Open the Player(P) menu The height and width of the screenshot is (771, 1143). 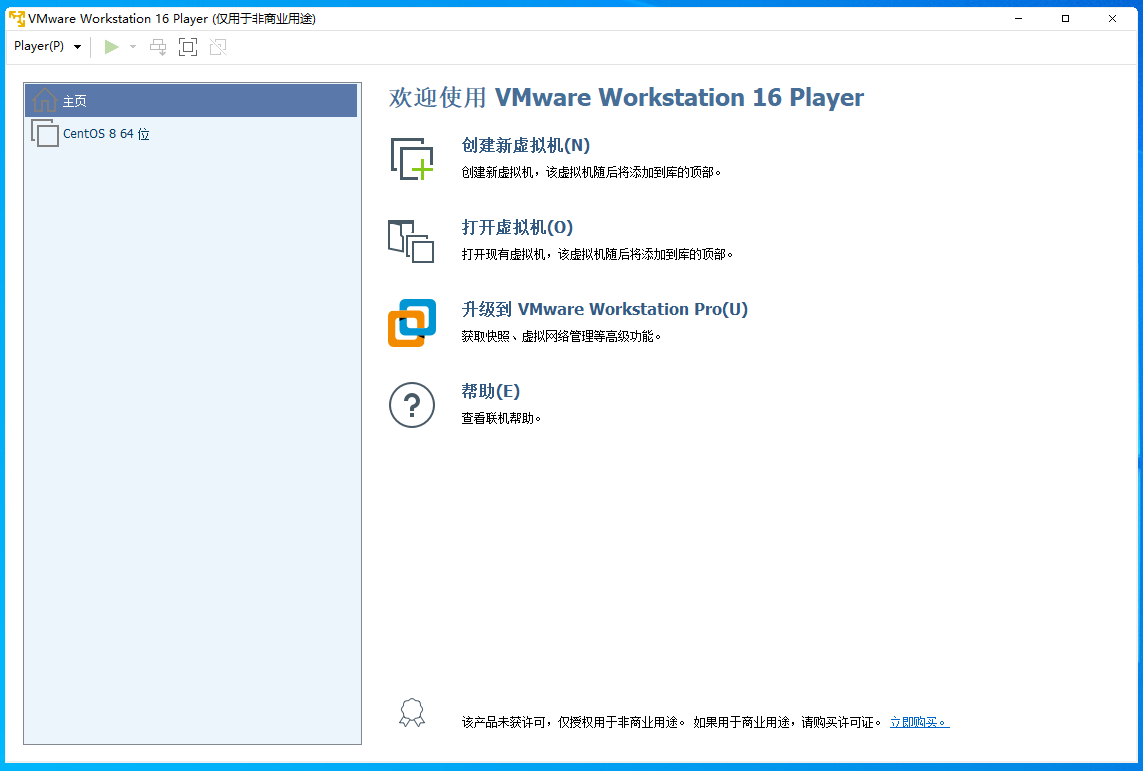pyautogui.click(x=47, y=47)
